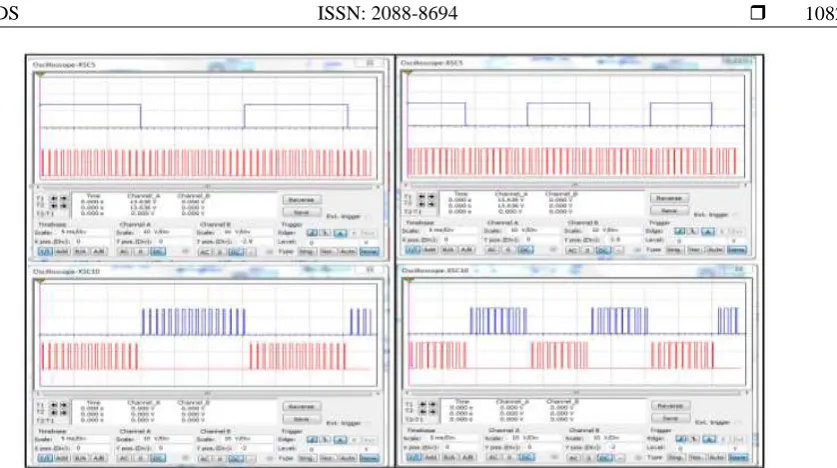
Task: Click Reverse button in top-right XSC5 oscilloscope
Action: click(x=669, y=198)
